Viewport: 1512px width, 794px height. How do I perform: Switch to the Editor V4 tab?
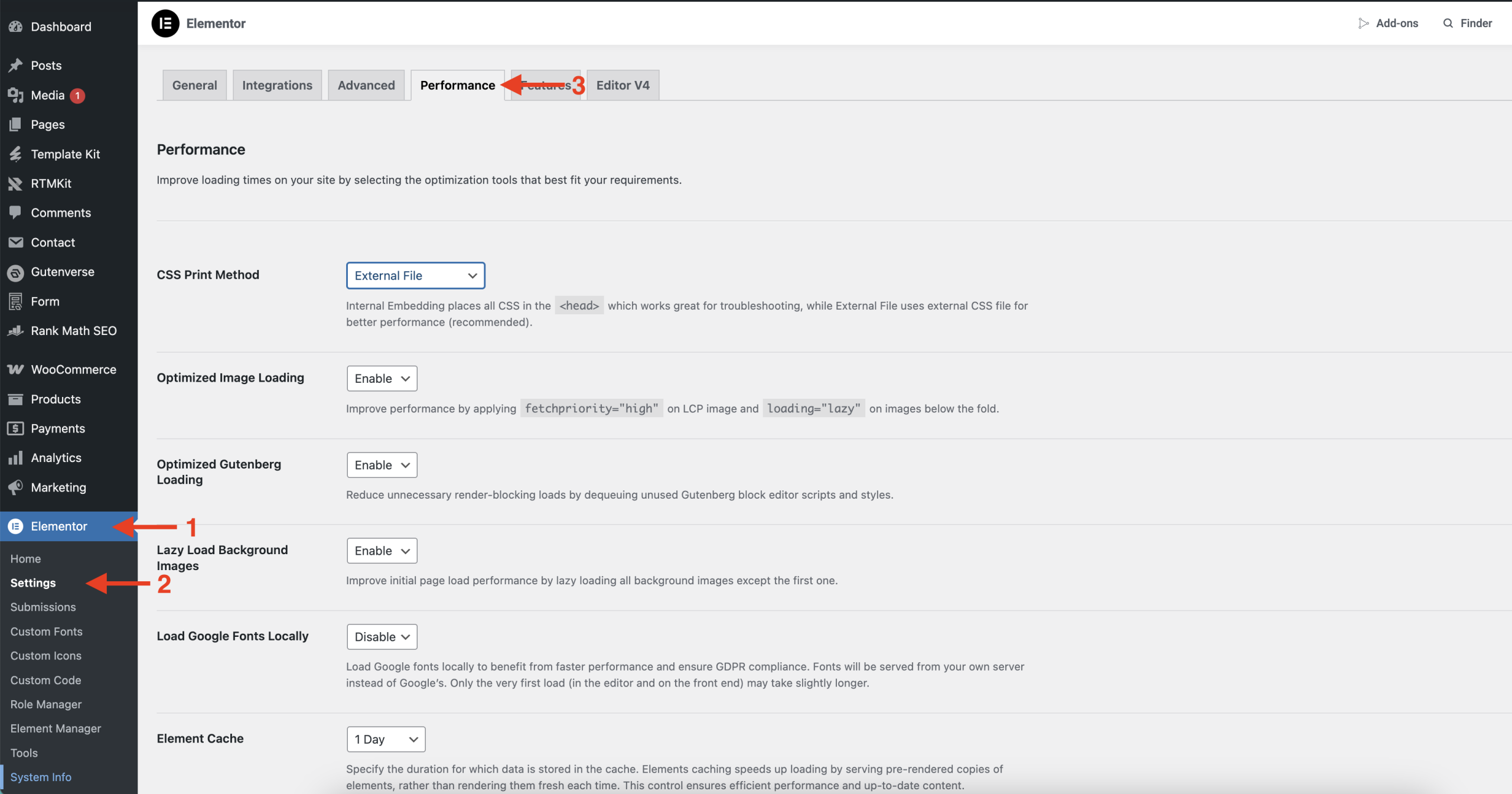pyautogui.click(x=623, y=85)
